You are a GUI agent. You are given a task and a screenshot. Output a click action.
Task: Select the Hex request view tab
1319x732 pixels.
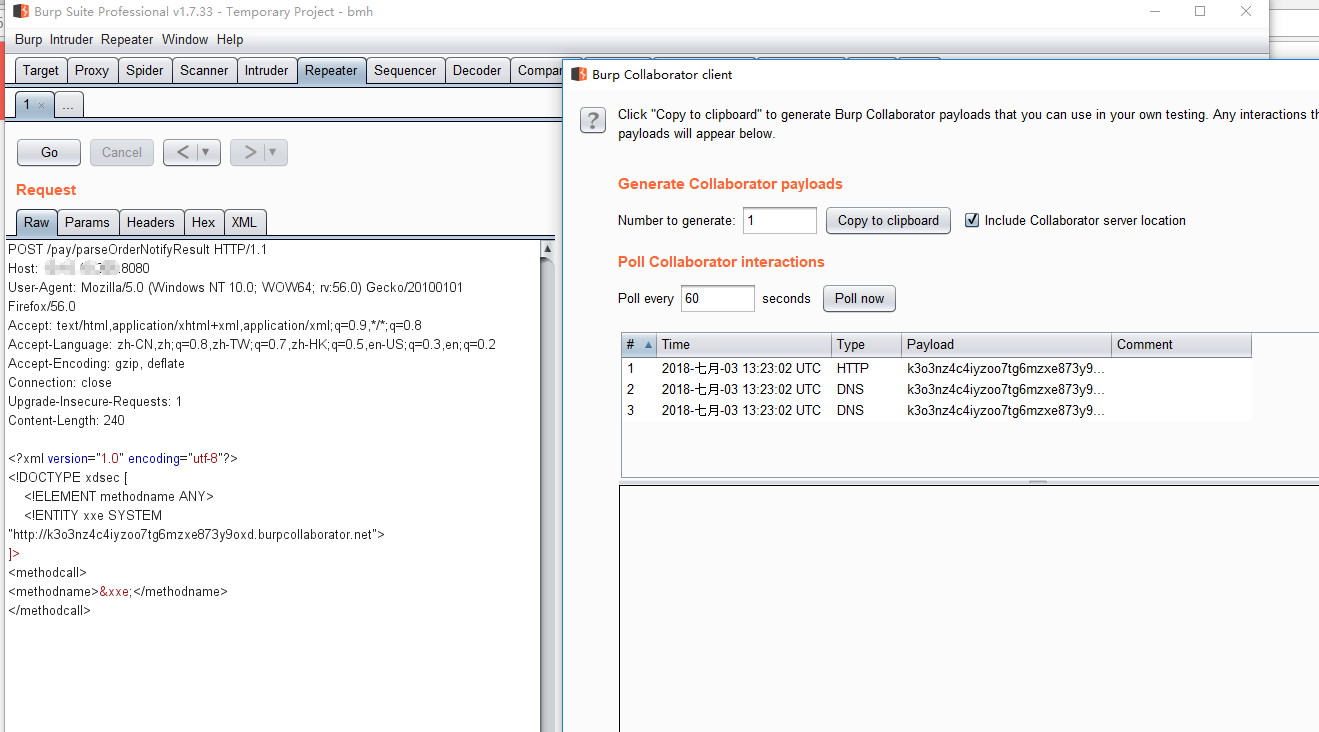click(204, 222)
